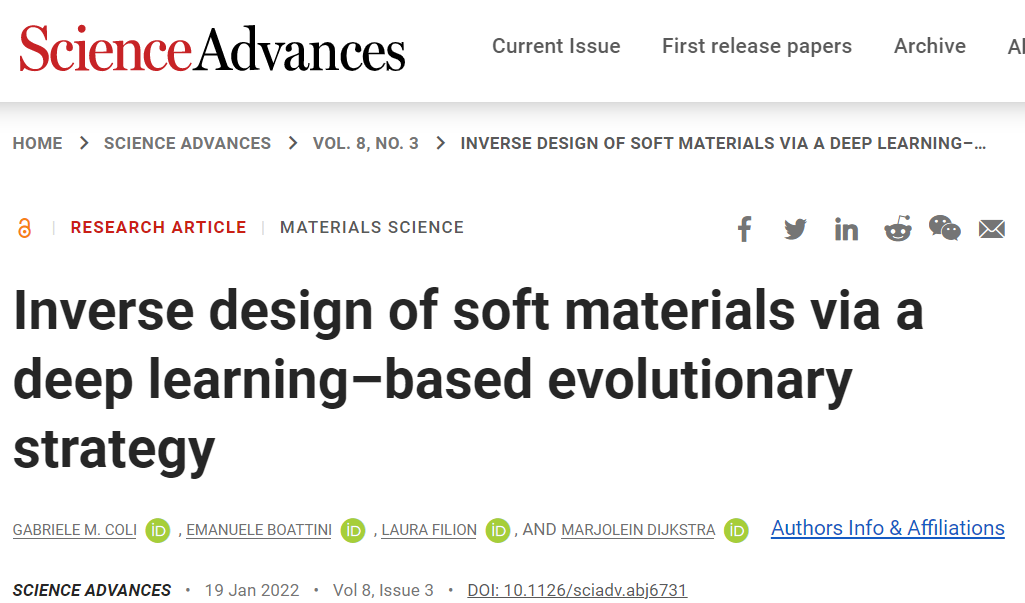
Task: Click the Open Access padlock icon
Action: (24, 227)
